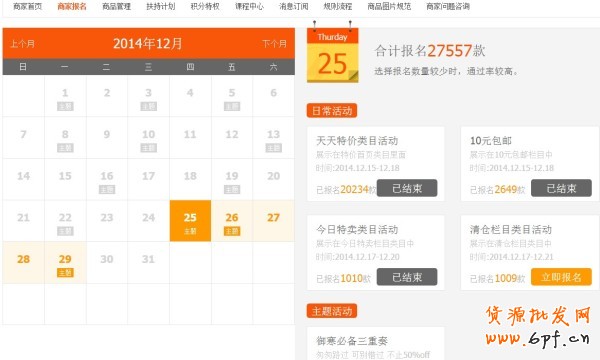Click the 主题 tag under date 13
Image resolution: width=600 pixels, height=360 pixels.
click(x=274, y=148)
